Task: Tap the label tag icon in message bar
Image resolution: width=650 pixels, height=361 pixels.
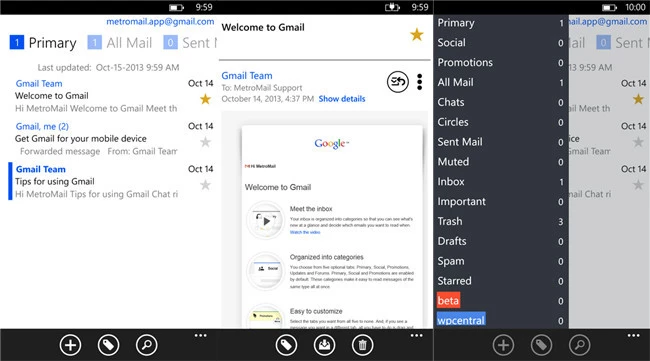Action: (x=286, y=345)
